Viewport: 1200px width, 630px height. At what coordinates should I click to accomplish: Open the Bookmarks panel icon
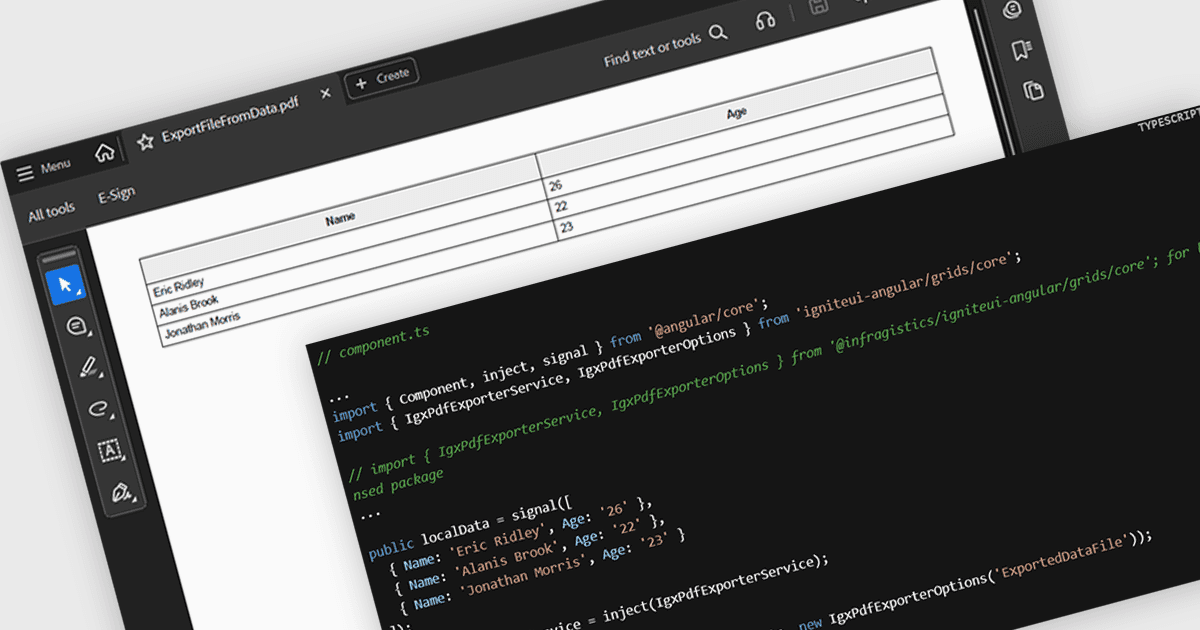pyautogui.click(x=1020, y=50)
